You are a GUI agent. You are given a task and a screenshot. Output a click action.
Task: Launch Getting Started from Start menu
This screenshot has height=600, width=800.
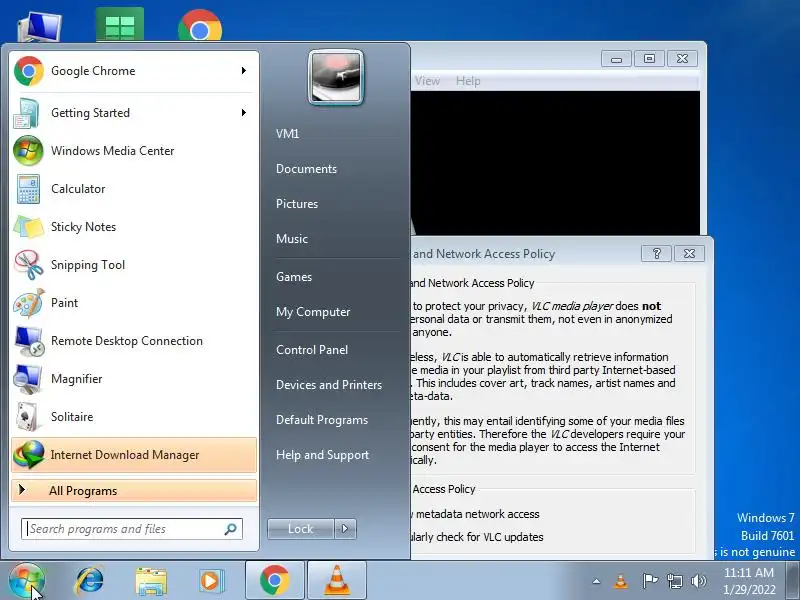(133, 113)
